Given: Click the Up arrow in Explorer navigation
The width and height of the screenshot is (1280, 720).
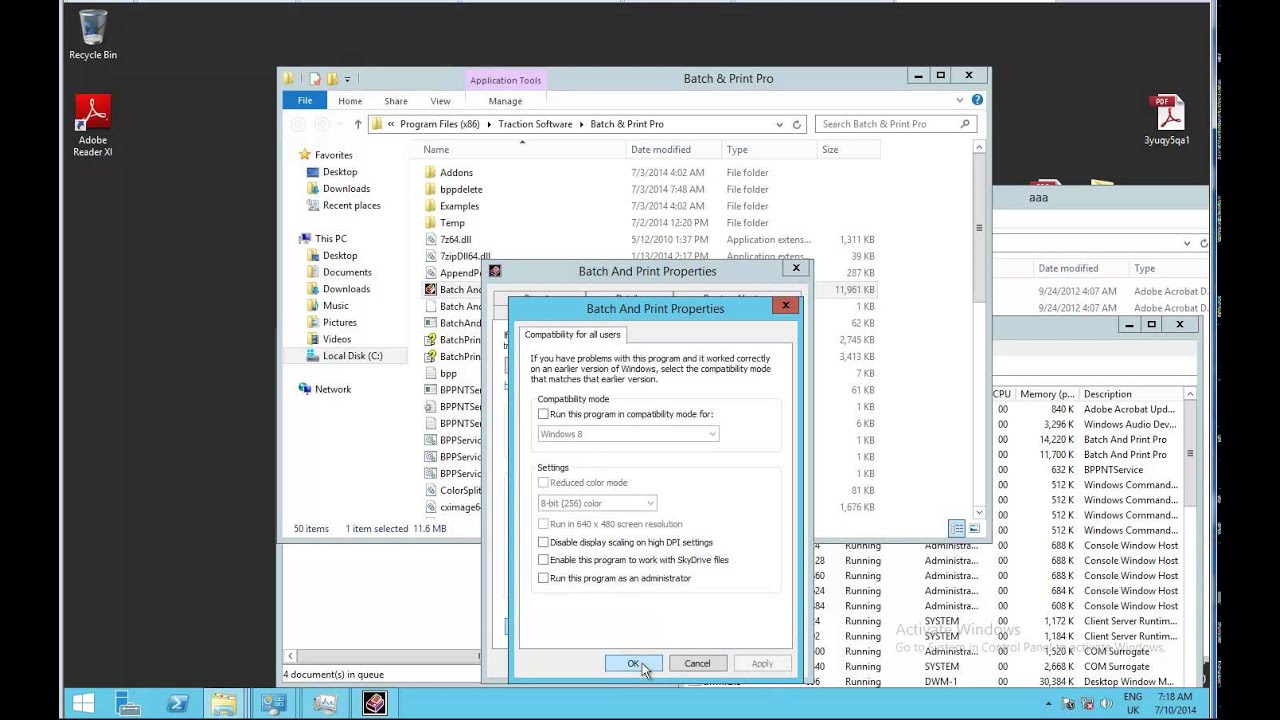Looking at the screenshot, I should [357, 124].
